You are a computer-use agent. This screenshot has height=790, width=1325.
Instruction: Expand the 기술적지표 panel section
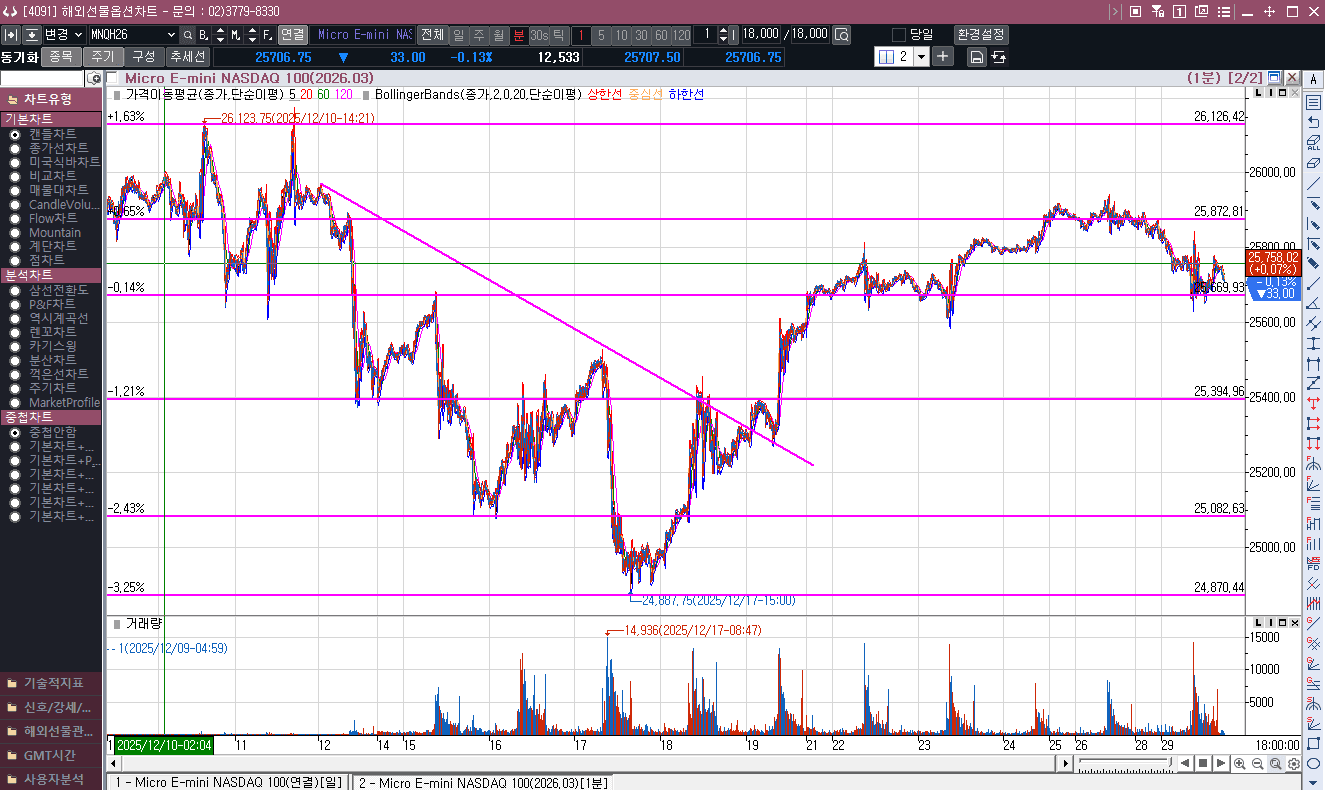point(51,683)
